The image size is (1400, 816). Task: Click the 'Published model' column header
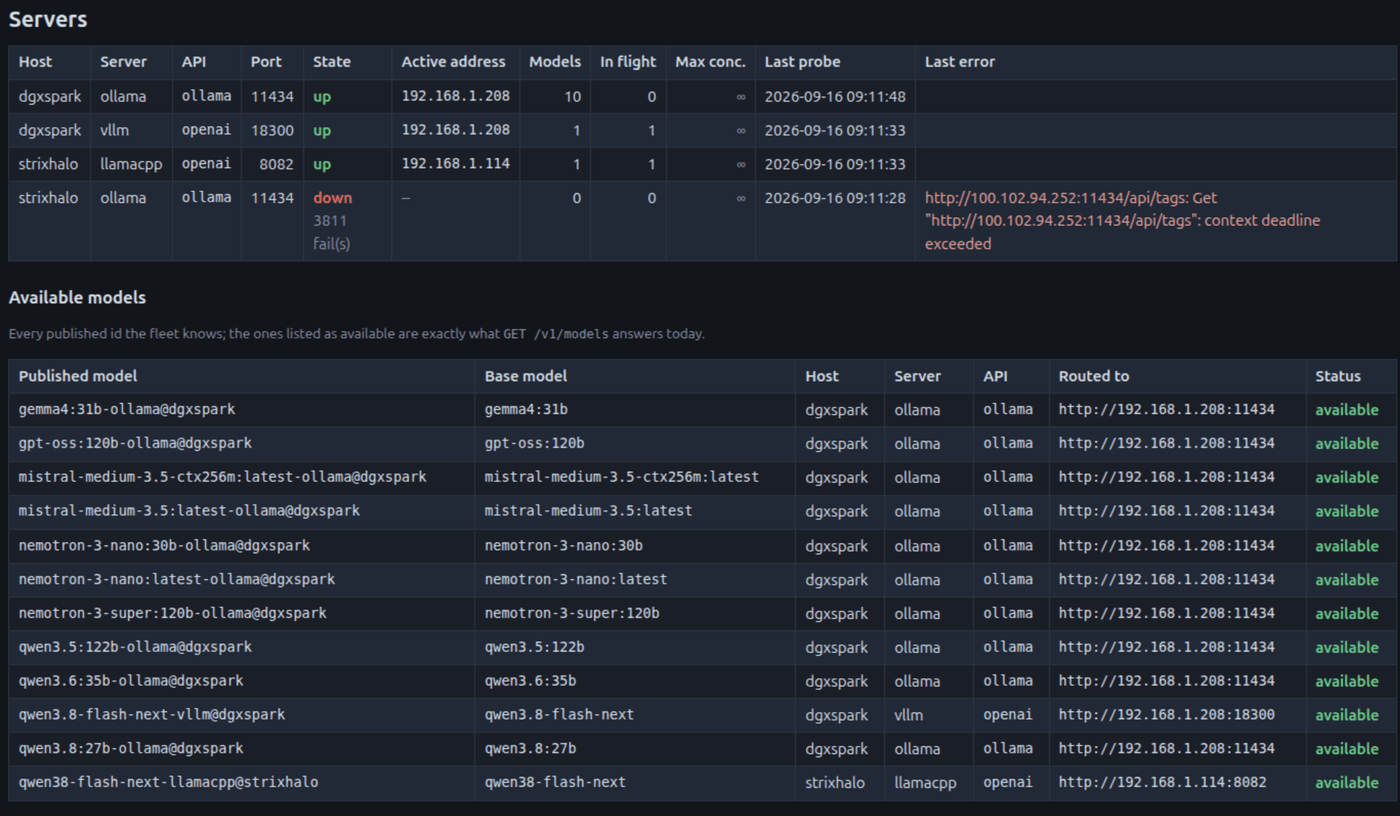(x=78, y=376)
